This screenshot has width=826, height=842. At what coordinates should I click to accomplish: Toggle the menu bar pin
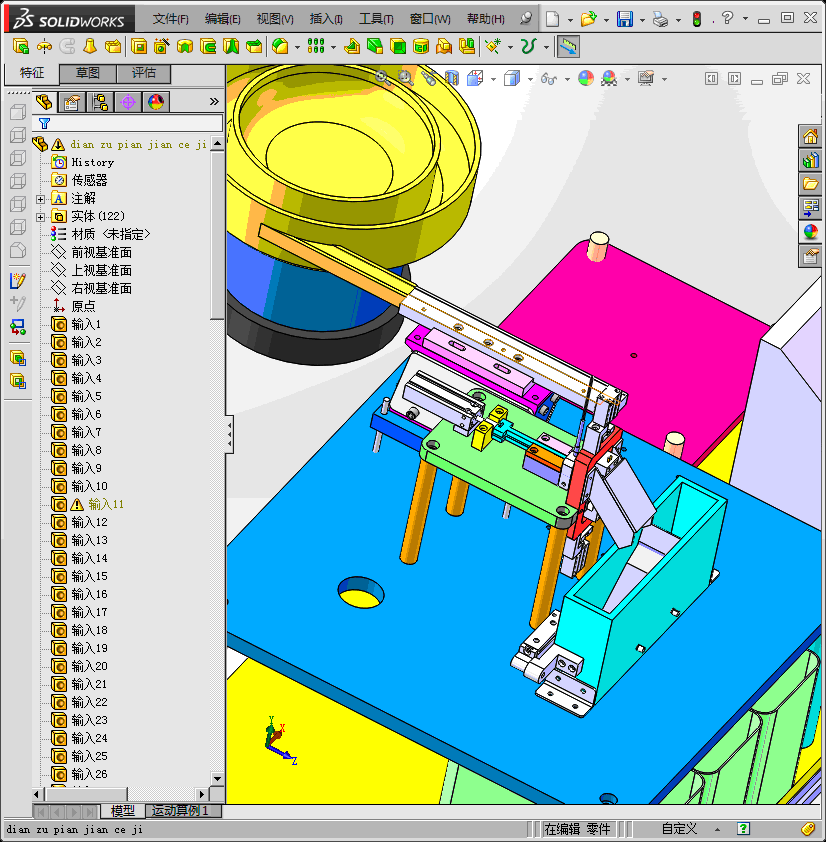pos(526,19)
